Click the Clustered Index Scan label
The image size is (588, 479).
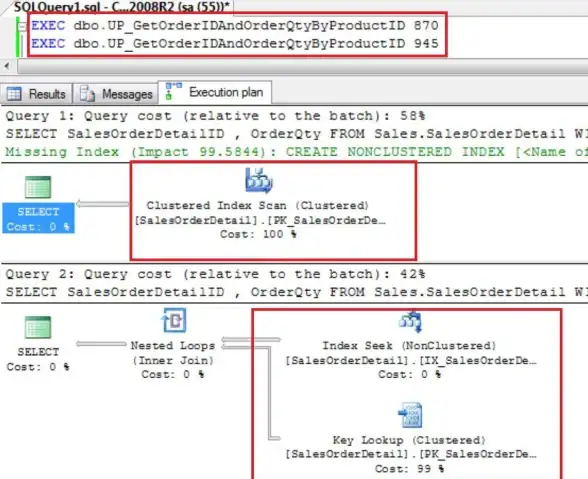(x=258, y=206)
